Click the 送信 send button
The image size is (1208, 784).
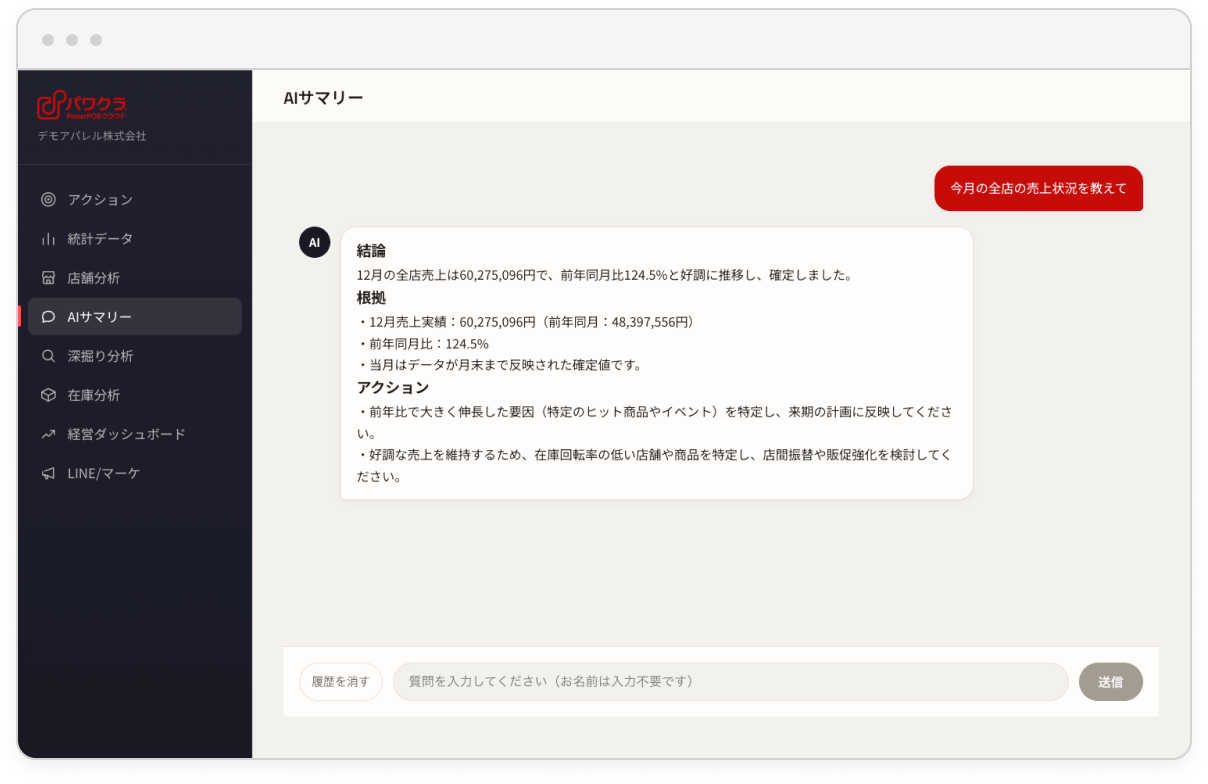[1110, 681]
